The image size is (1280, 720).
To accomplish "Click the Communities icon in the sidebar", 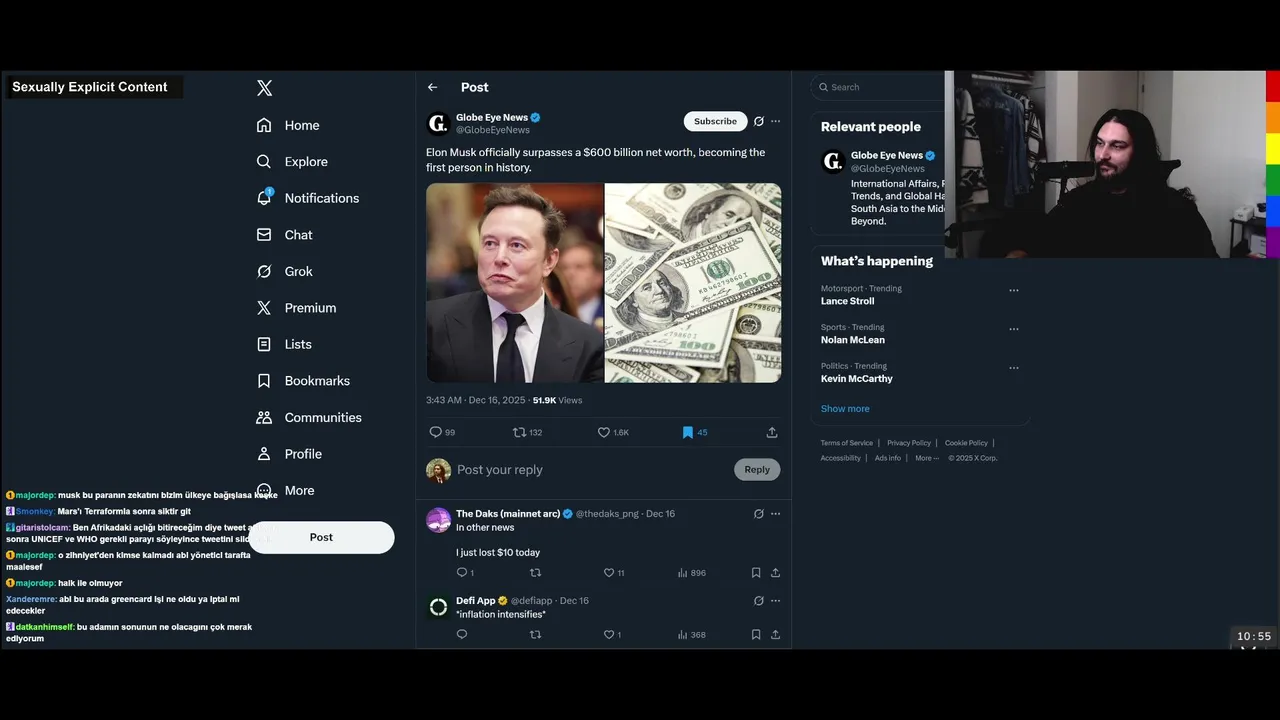I will [x=264, y=417].
